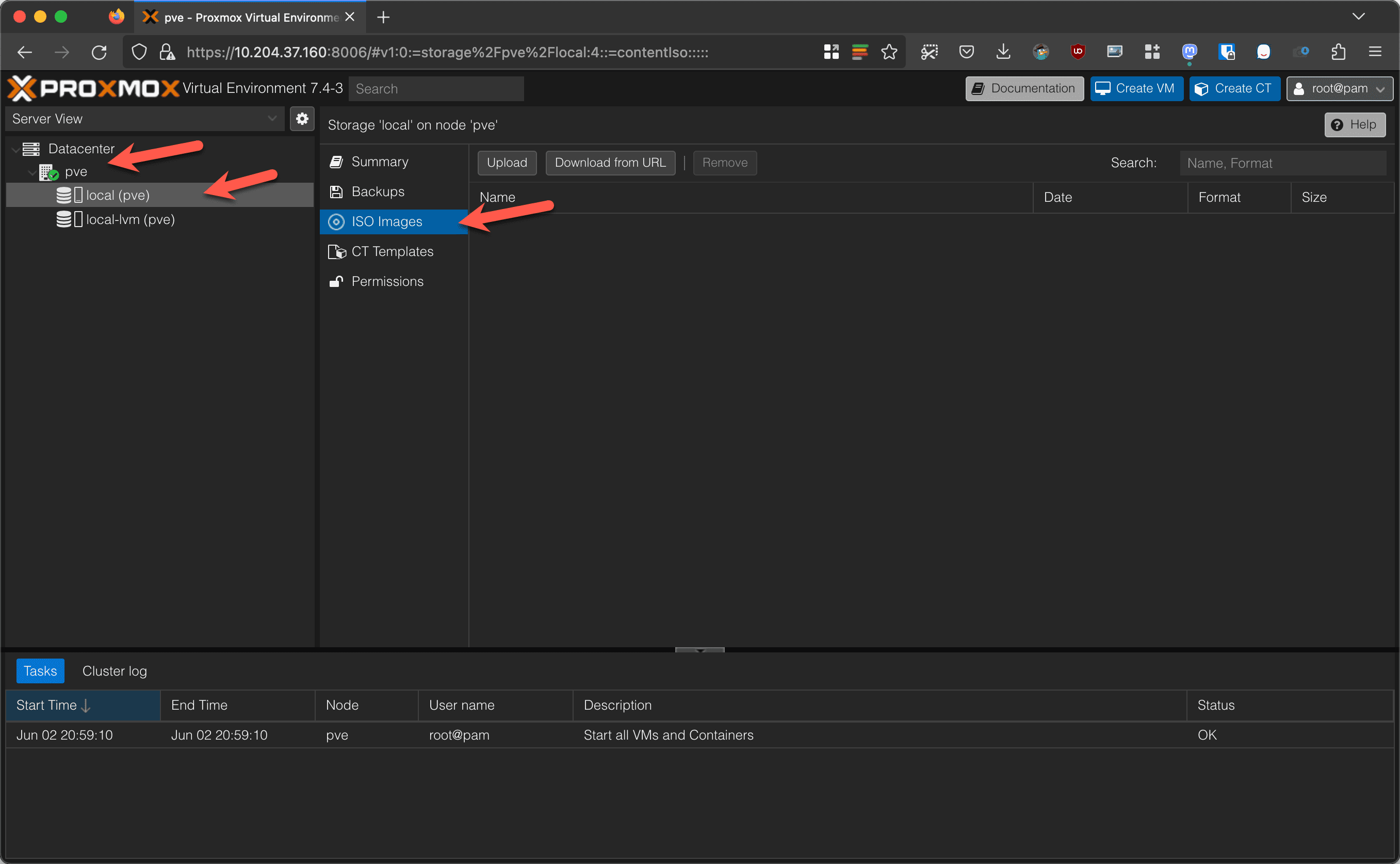The height and width of the screenshot is (864, 1400).
Task: Click Download from URL button
Action: pyautogui.click(x=610, y=163)
